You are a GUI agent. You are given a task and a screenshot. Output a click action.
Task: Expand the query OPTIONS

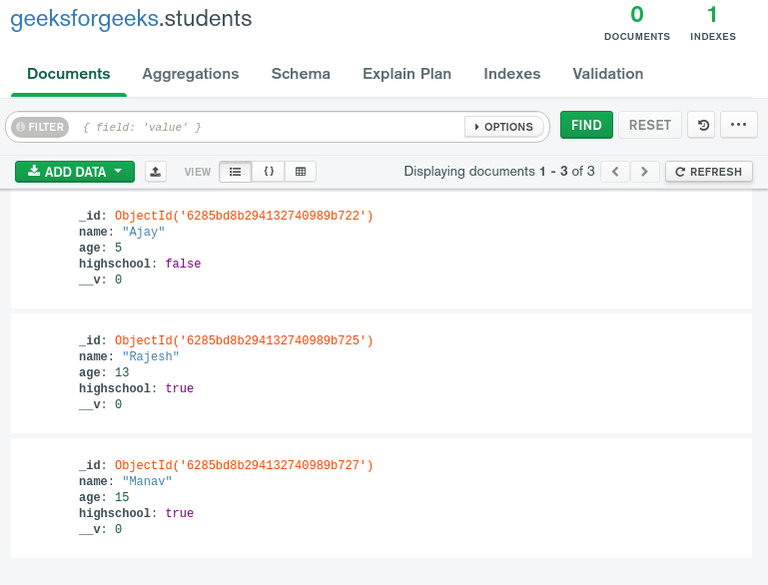click(504, 127)
